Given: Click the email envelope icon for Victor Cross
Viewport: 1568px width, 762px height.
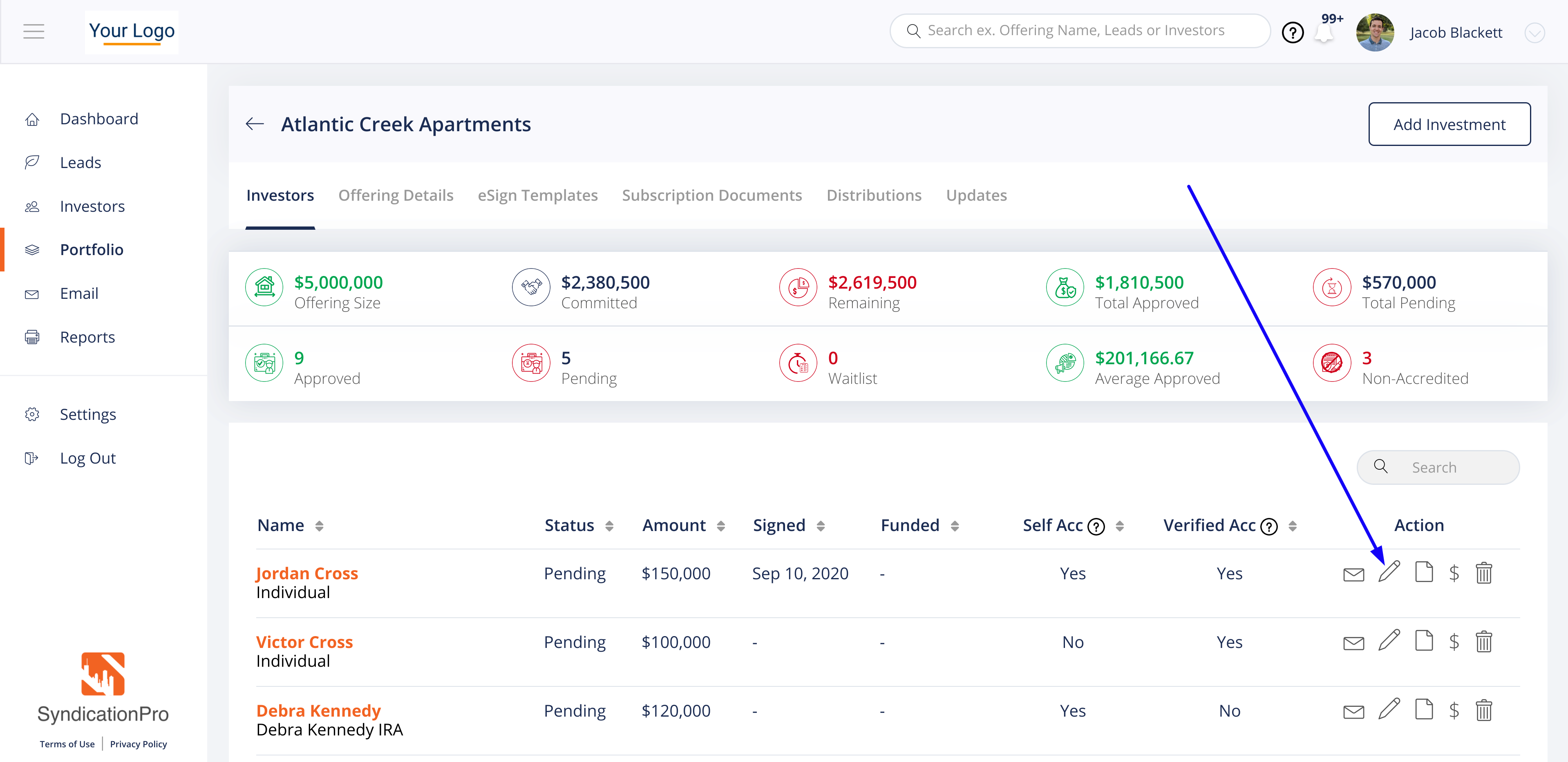Looking at the screenshot, I should 1353,643.
